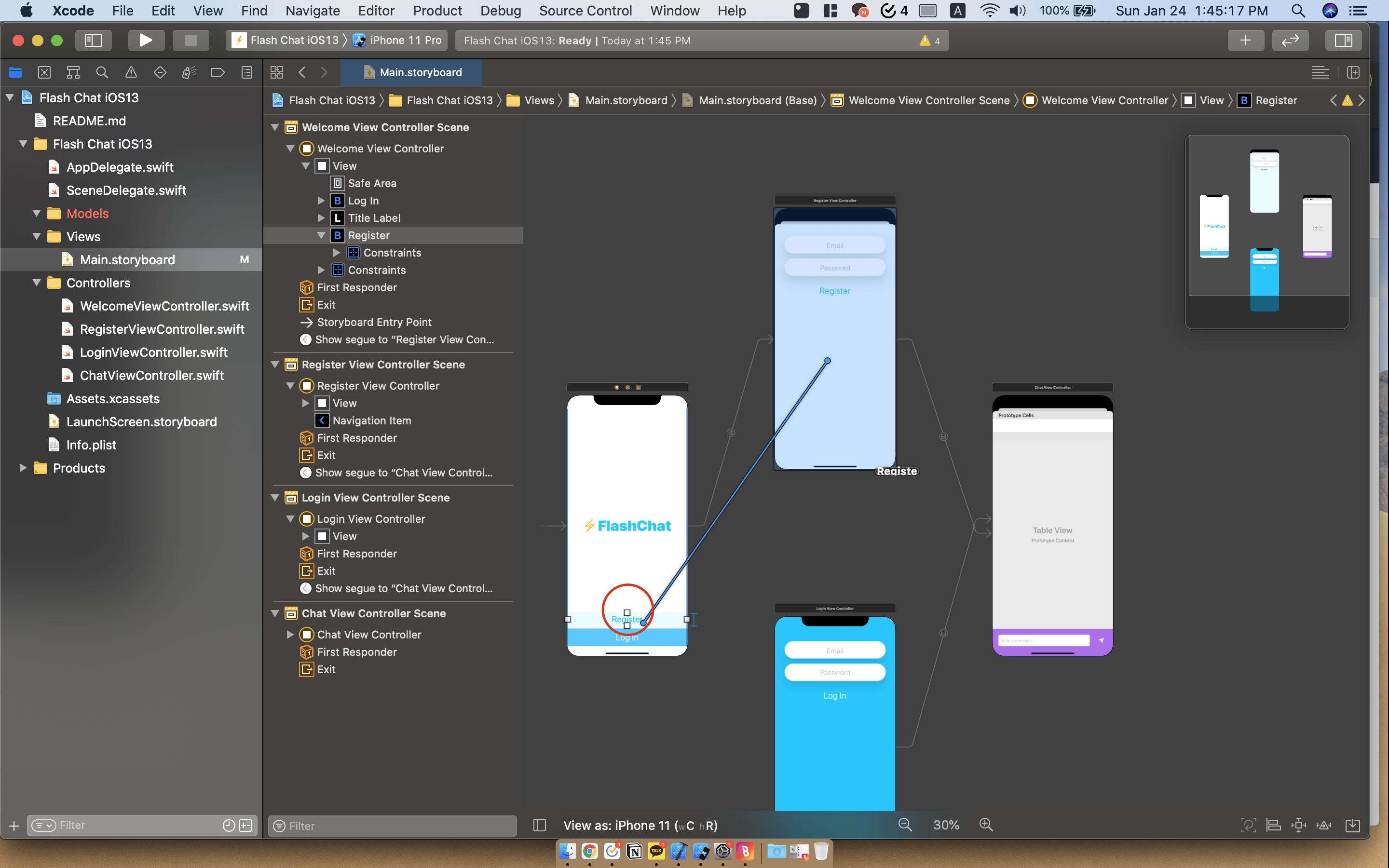Run the project with the Play button
The height and width of the screenshot is (868, 1389).
[146, 40]
